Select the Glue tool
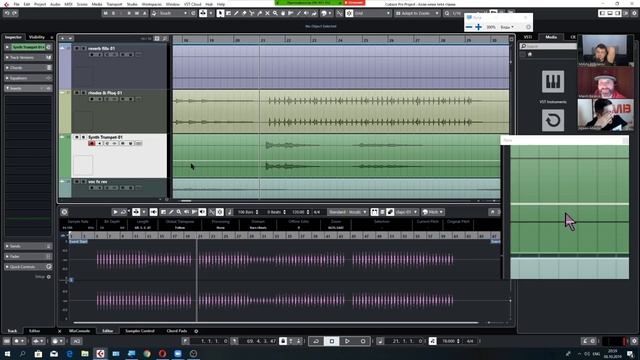Screen dimensions: 640x360 [259, 13]
